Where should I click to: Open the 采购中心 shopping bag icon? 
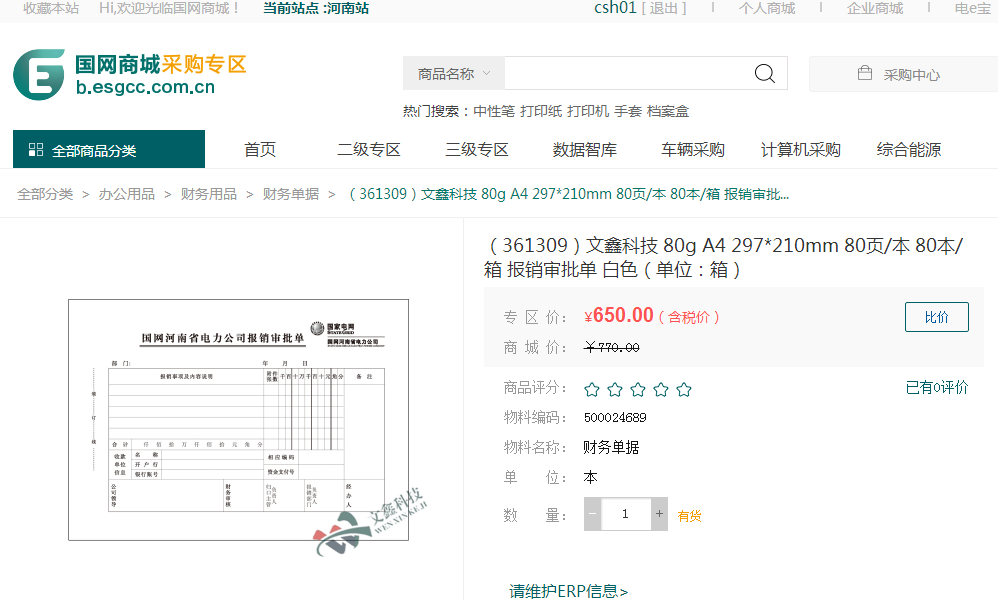[x=865, y=74]
